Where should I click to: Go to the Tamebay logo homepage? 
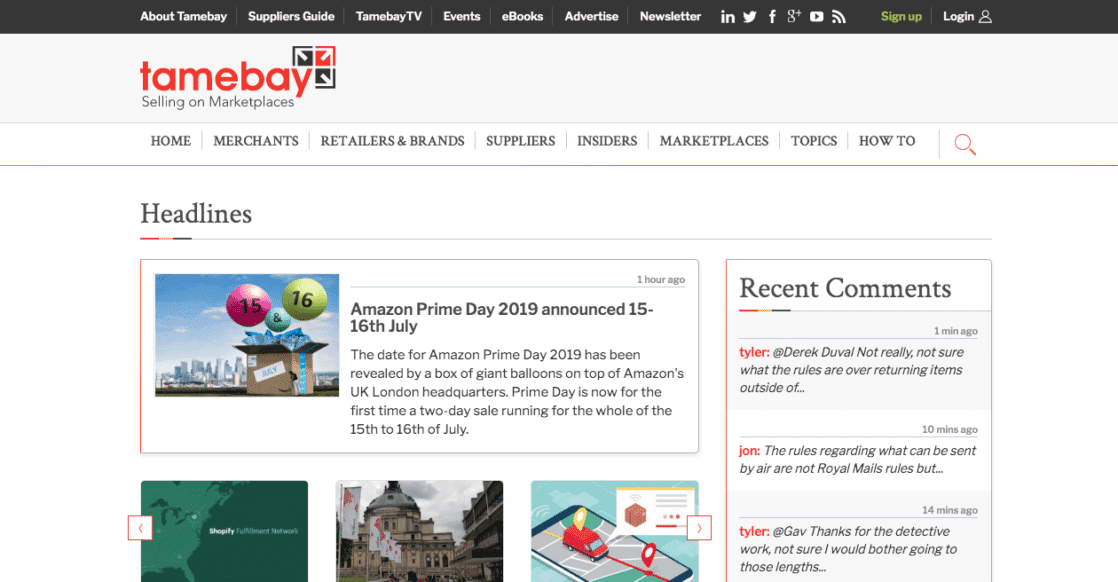pos(238,78)
